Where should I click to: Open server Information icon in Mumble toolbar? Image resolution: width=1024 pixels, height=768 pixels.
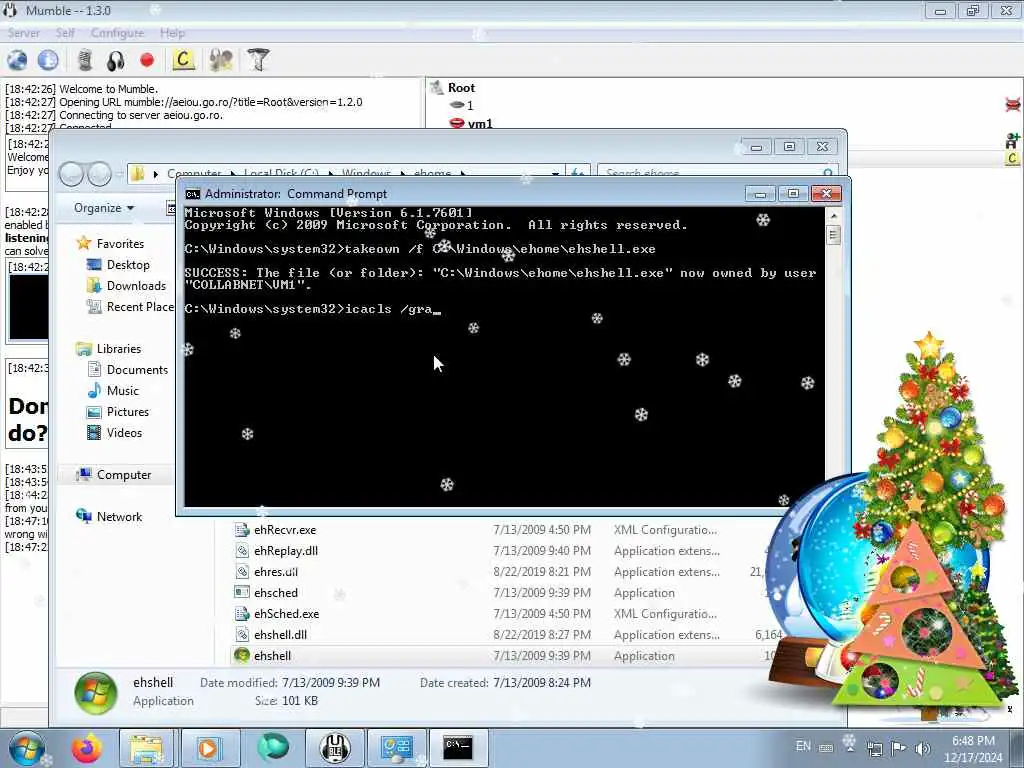tap(48, 60)
